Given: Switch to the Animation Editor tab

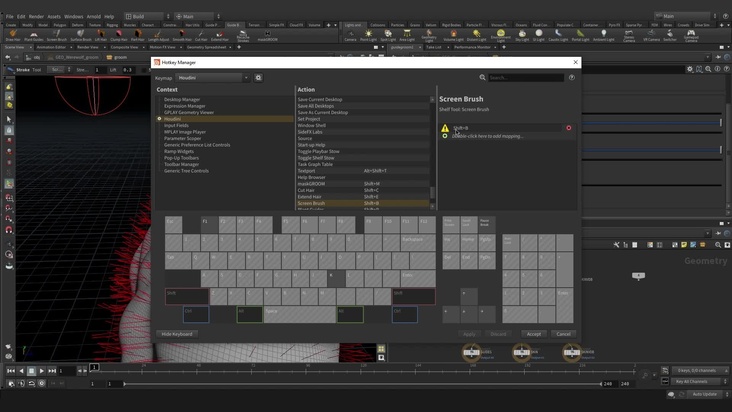Looking at the screenshot, I should click(51, 47).
